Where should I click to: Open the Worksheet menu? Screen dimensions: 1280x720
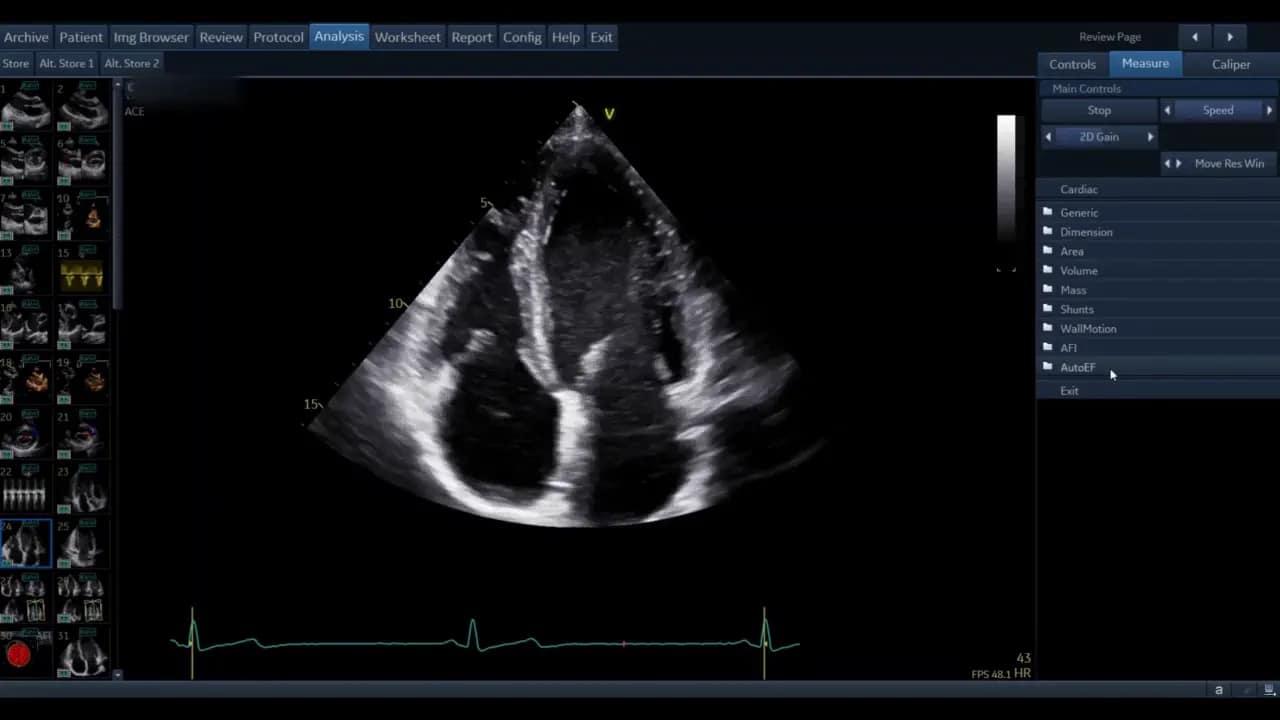407,37
